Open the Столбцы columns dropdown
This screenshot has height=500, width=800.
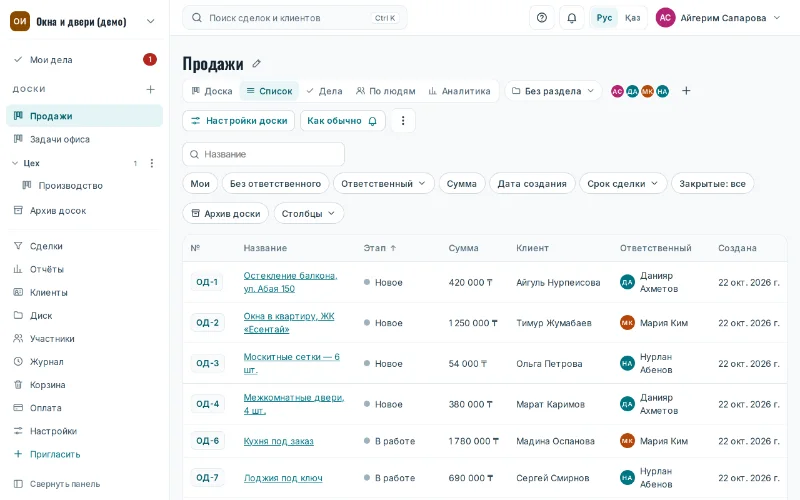point(309,214)
